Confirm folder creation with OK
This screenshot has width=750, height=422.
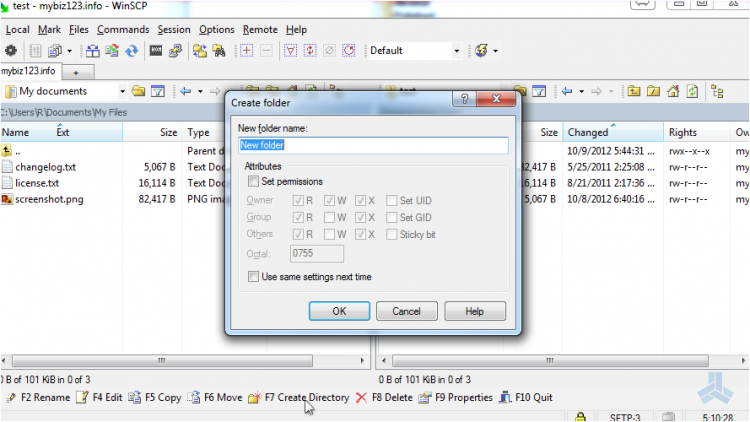(x=339, y=311)
